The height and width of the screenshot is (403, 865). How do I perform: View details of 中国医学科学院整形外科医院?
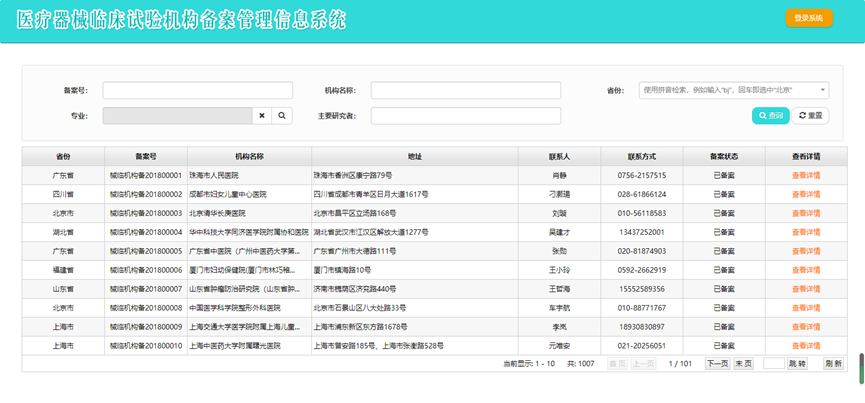pos(806,308)
